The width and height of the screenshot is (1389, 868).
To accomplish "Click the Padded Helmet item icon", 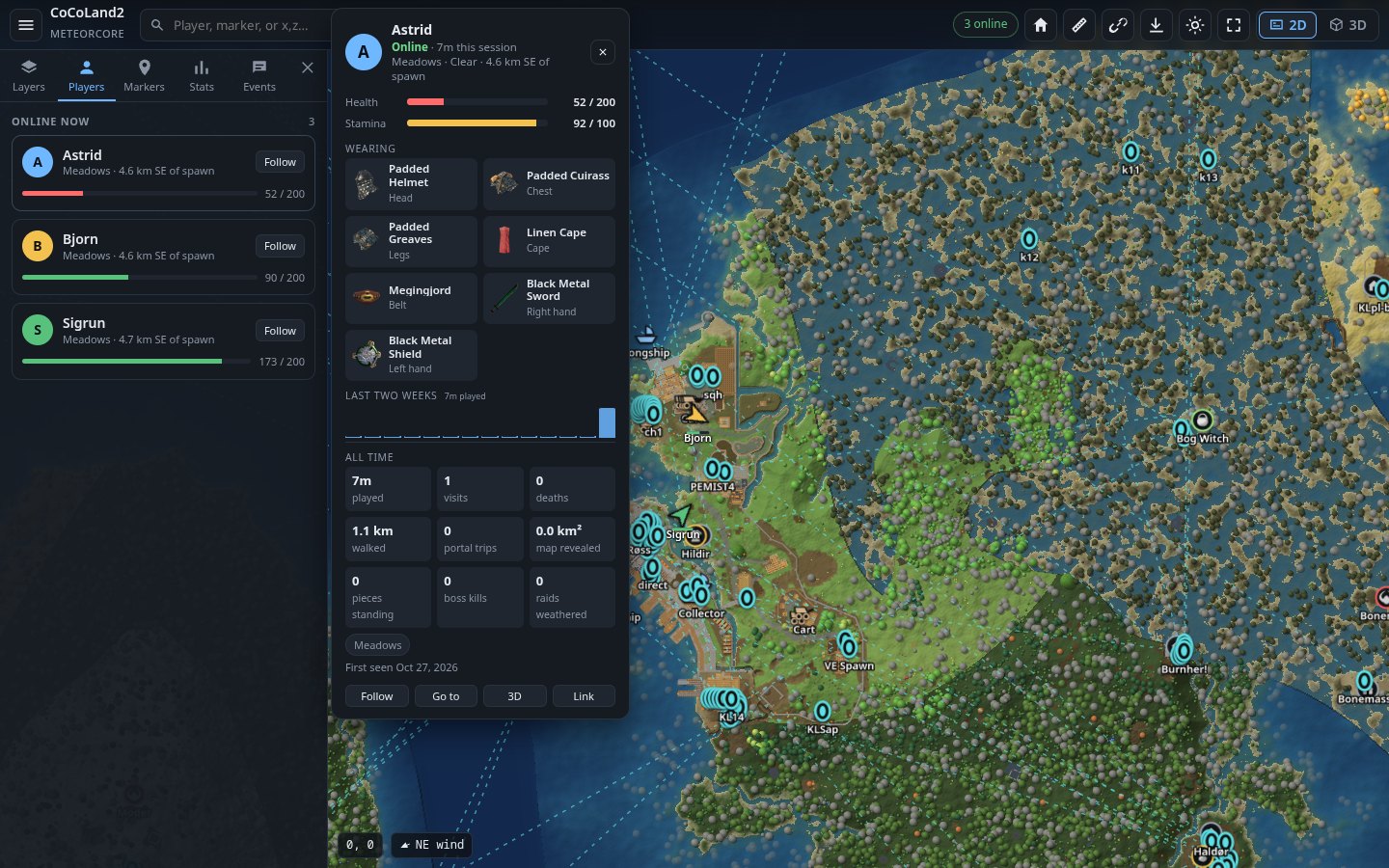I will (366, 183).
